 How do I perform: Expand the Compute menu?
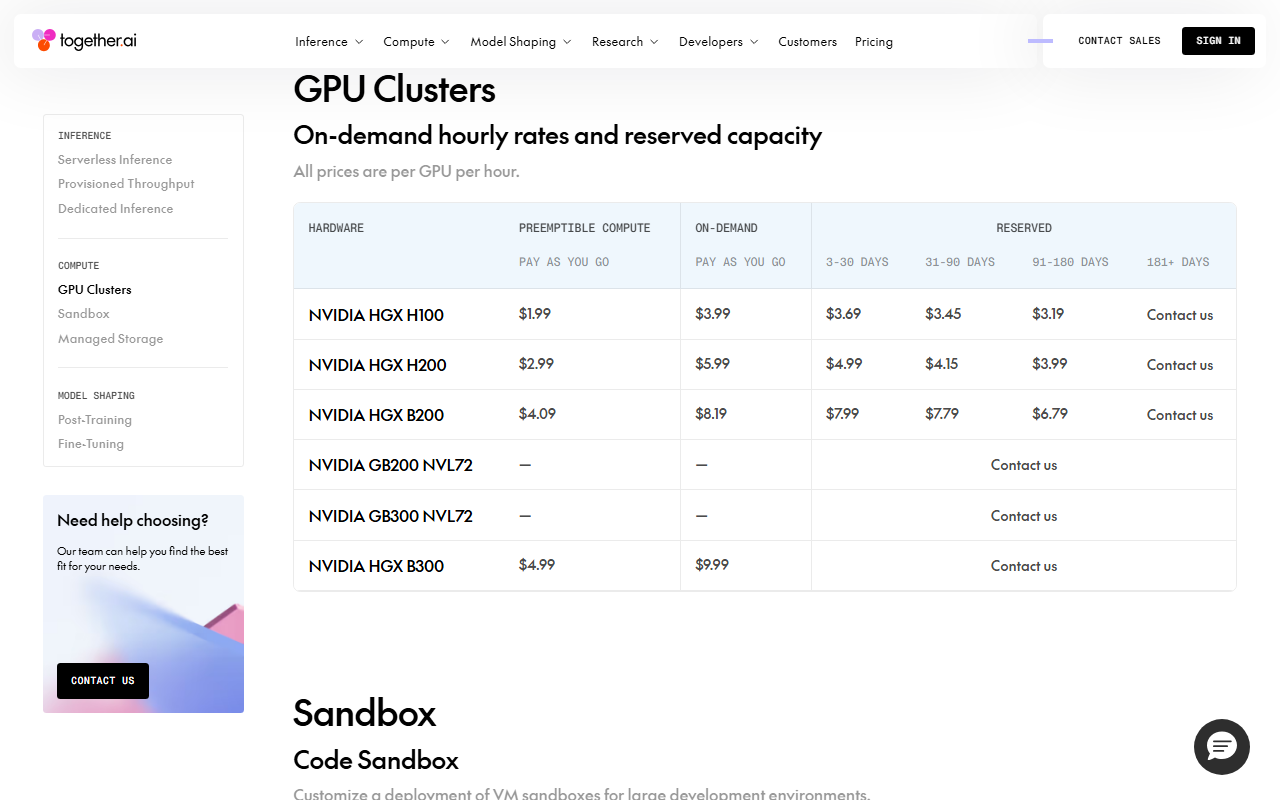[416, 42]
